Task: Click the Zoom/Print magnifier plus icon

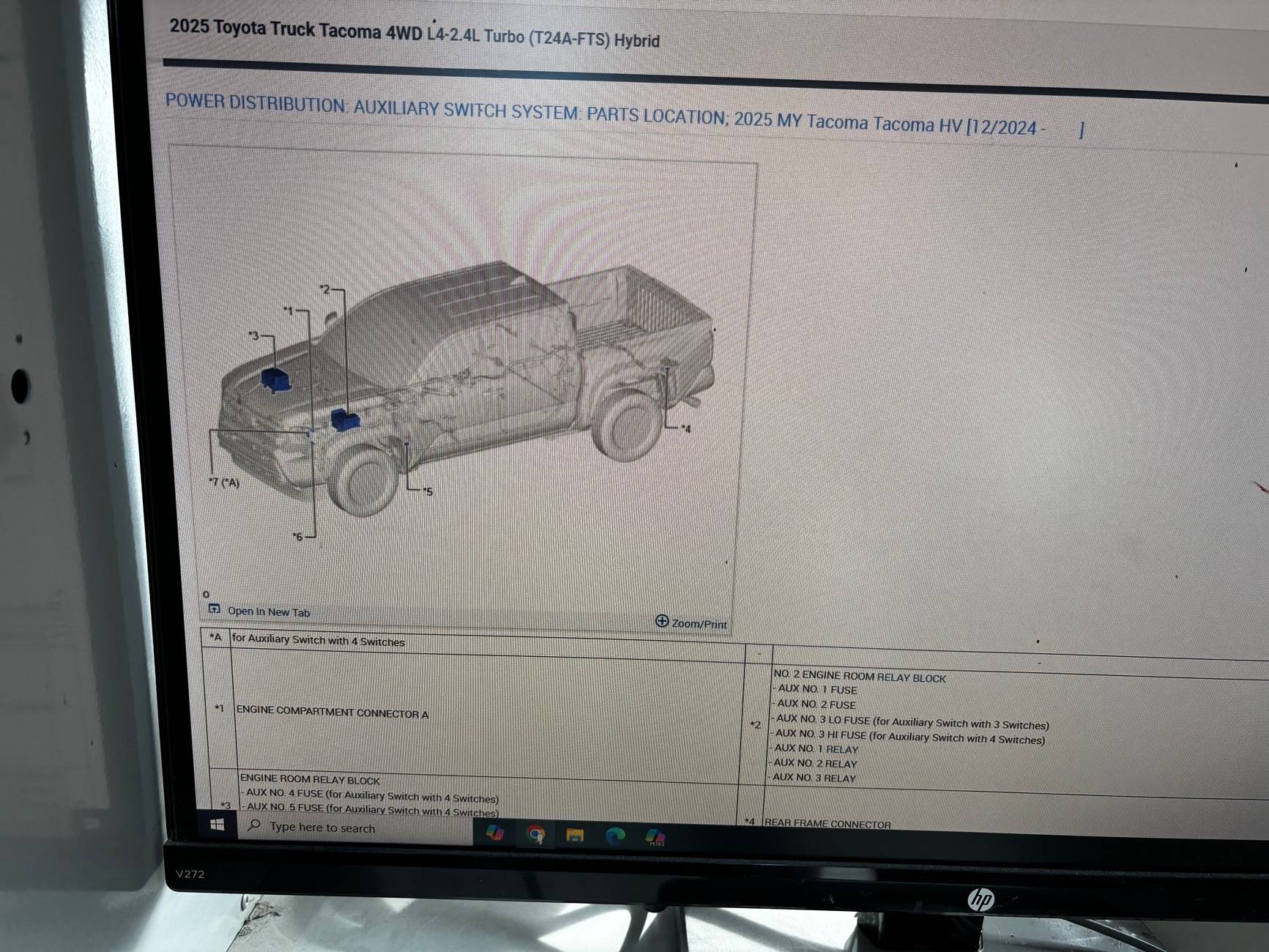Action: [x=662, y=622]
